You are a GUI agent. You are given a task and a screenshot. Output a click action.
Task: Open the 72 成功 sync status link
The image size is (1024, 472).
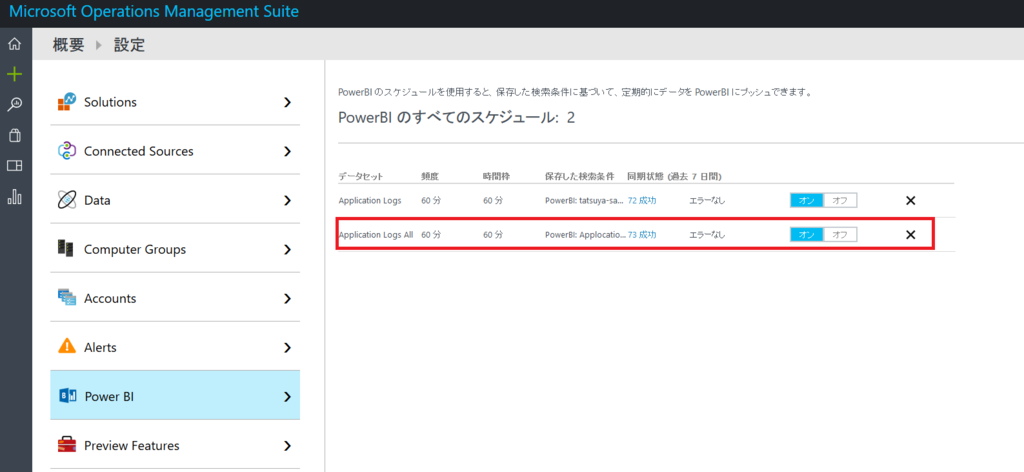642,200
